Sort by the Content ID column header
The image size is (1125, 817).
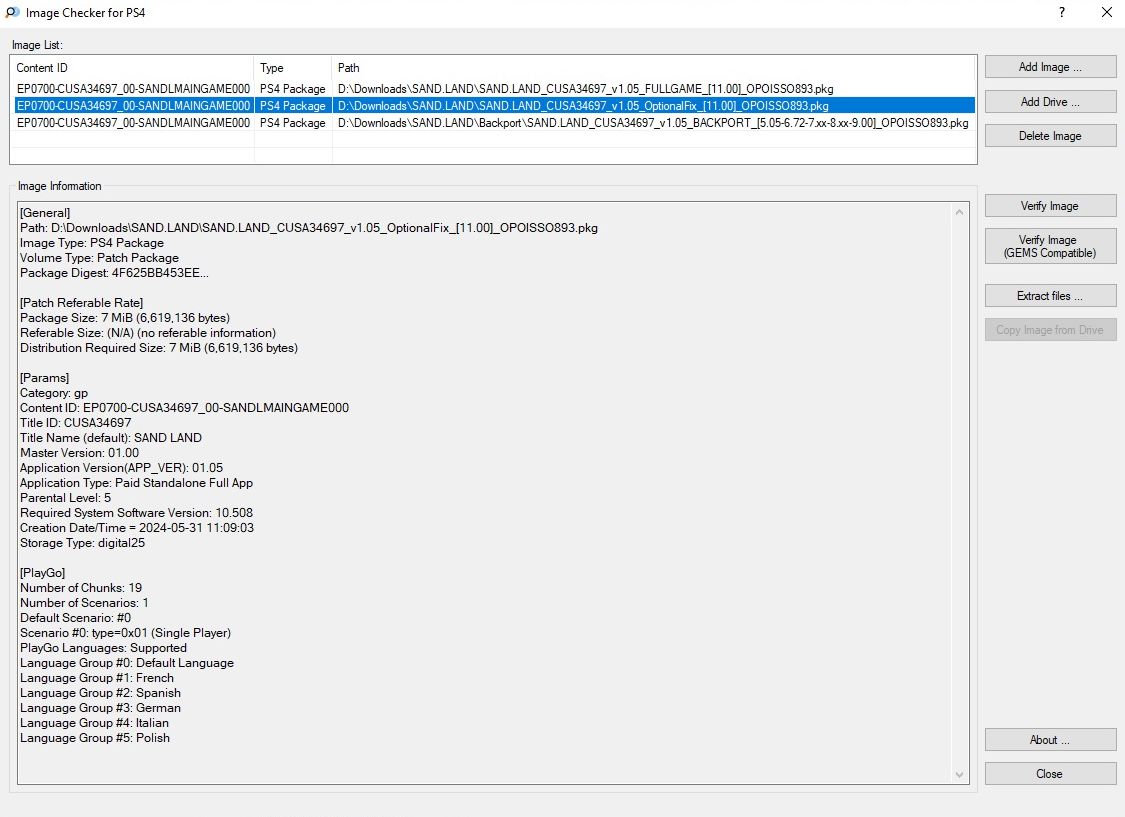tap(132, 67)
